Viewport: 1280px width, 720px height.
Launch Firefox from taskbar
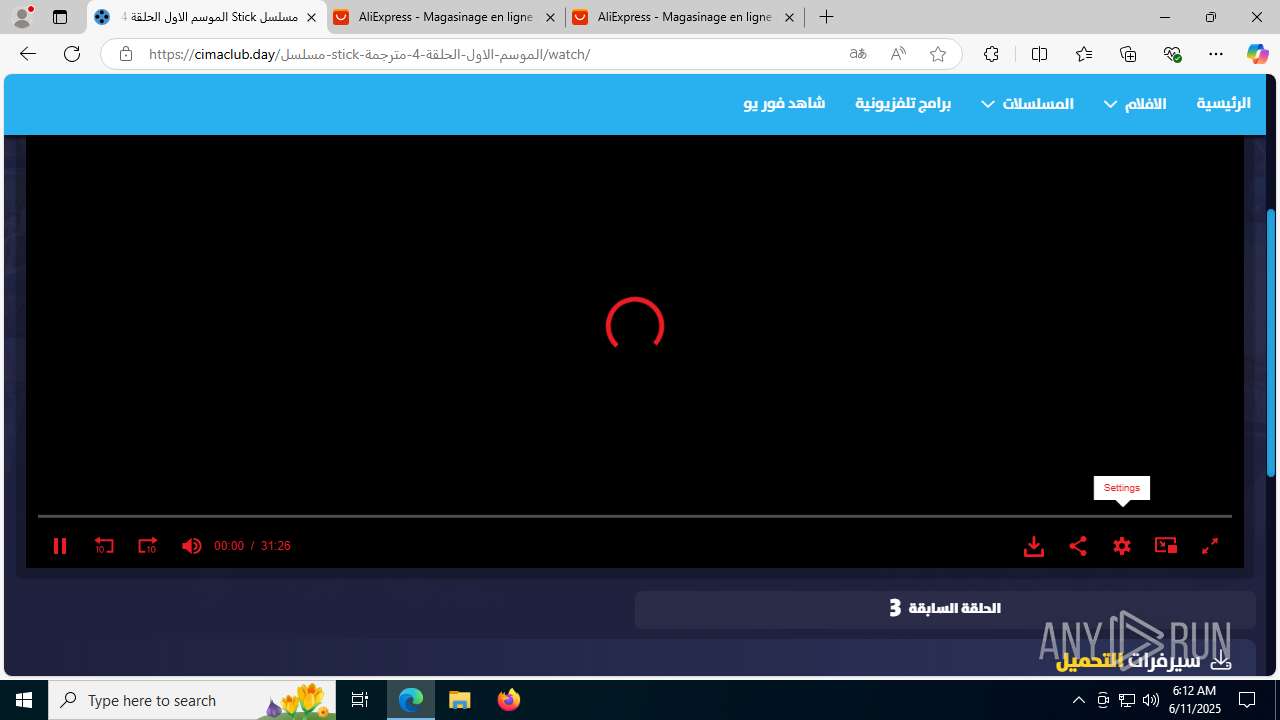[508, 700]
